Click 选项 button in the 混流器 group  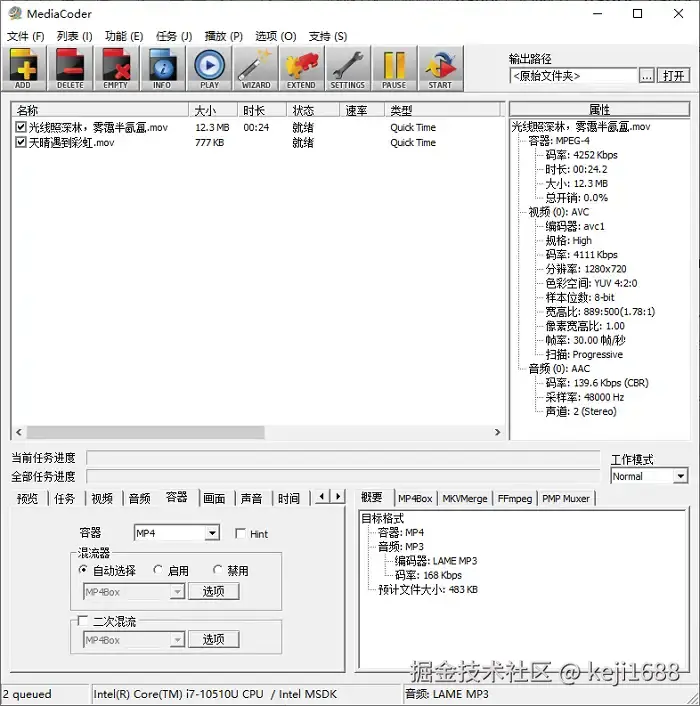(x=213, y=591)
